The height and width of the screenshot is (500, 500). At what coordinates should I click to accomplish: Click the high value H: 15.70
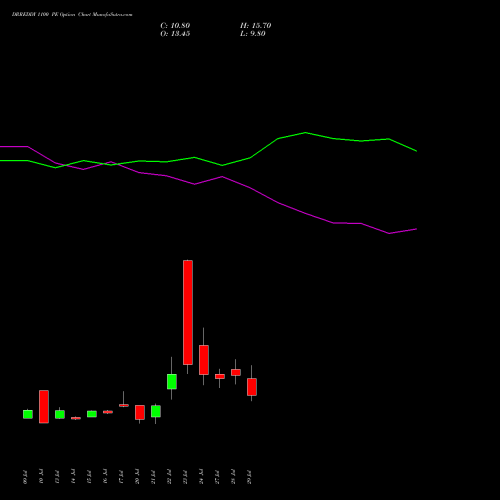click(256, 26)
